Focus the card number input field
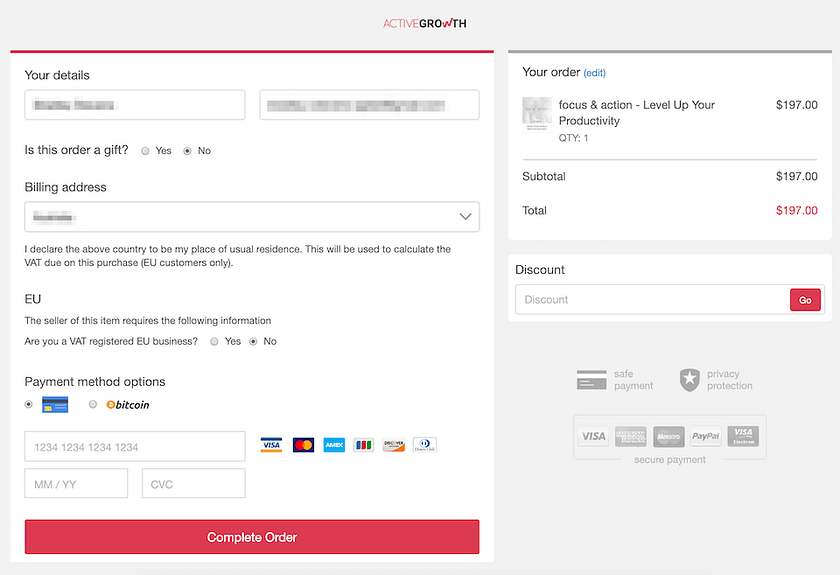840x575 pixels. pyautogui.click(x=135, y=446)
